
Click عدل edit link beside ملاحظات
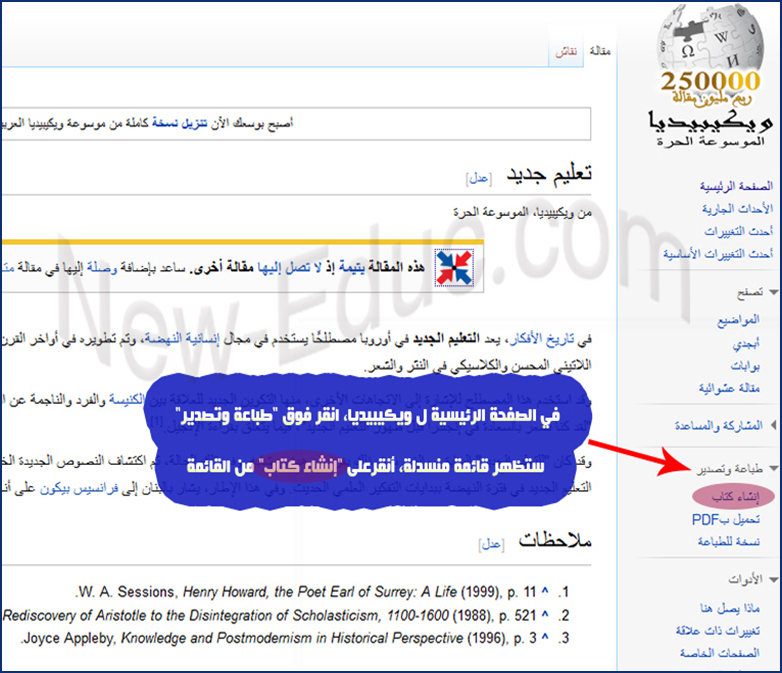coord(491,544)
